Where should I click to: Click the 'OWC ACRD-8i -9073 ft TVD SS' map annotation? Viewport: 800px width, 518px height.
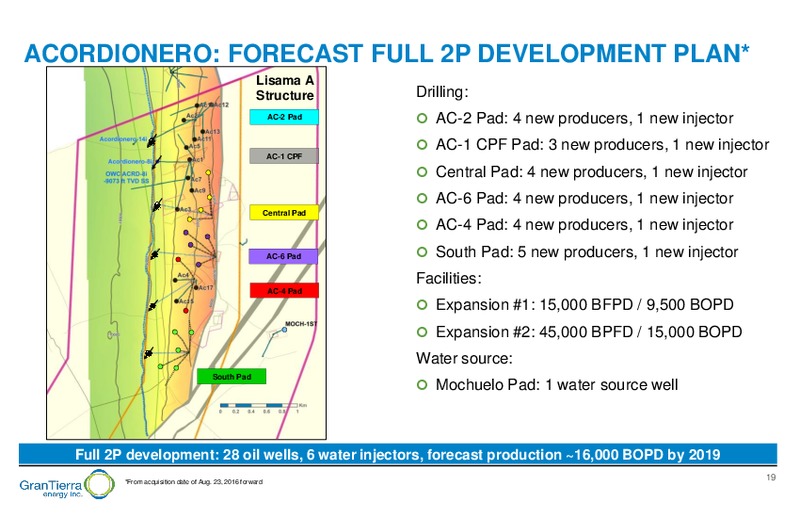click(127, 177)
